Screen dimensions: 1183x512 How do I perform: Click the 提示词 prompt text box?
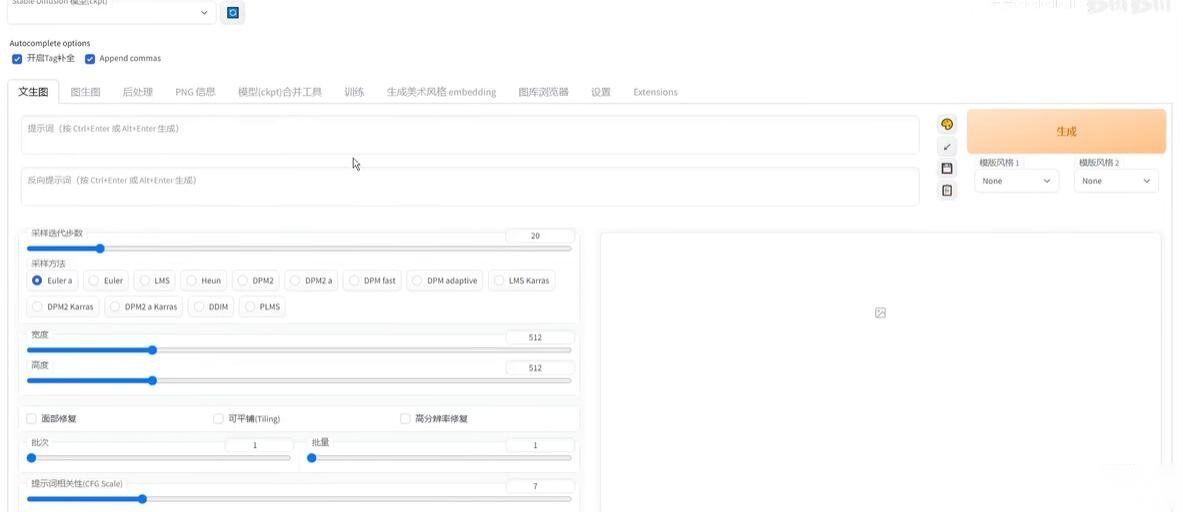tap(469, 135)
